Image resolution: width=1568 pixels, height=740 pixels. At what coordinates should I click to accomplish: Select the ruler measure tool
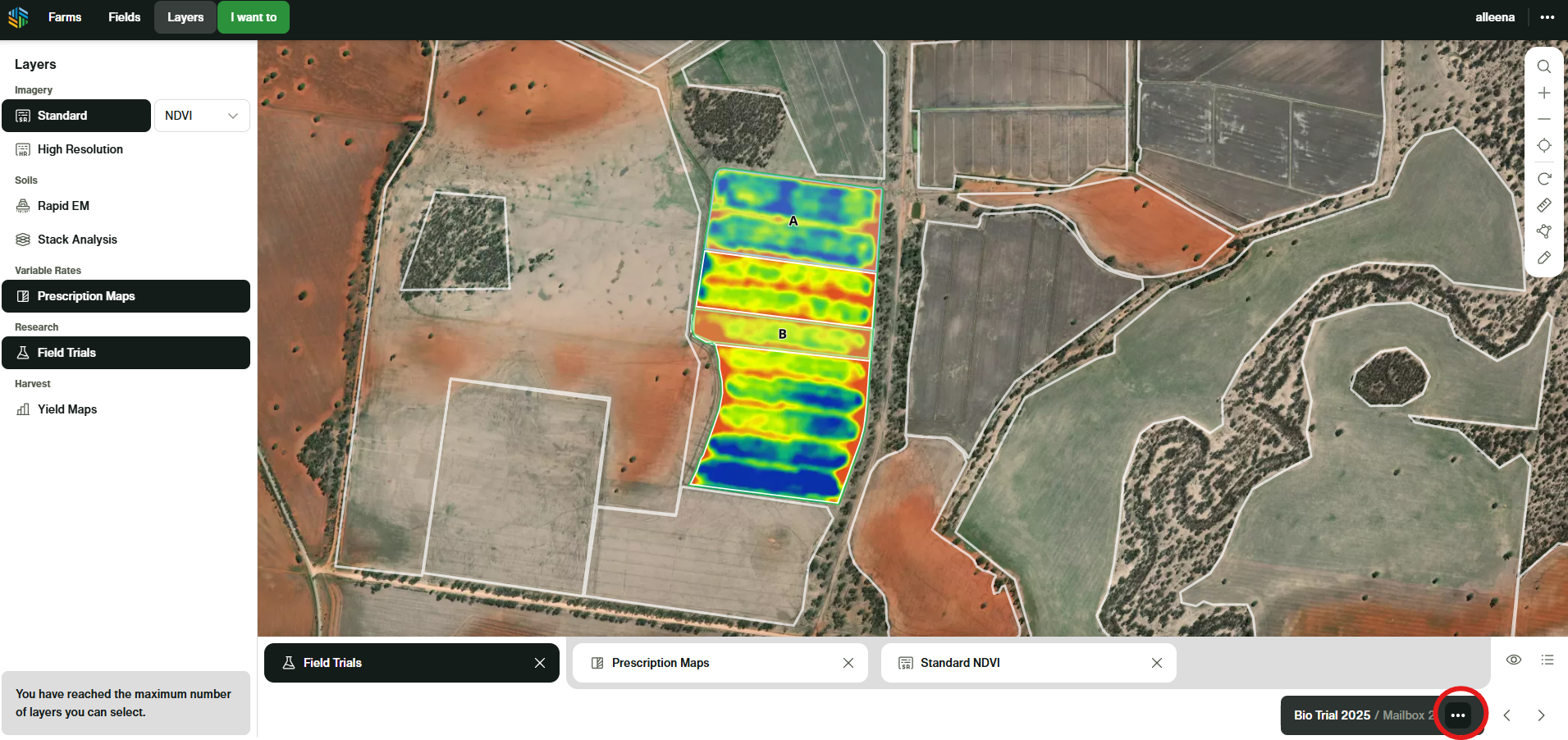[x=1543, y=205]
